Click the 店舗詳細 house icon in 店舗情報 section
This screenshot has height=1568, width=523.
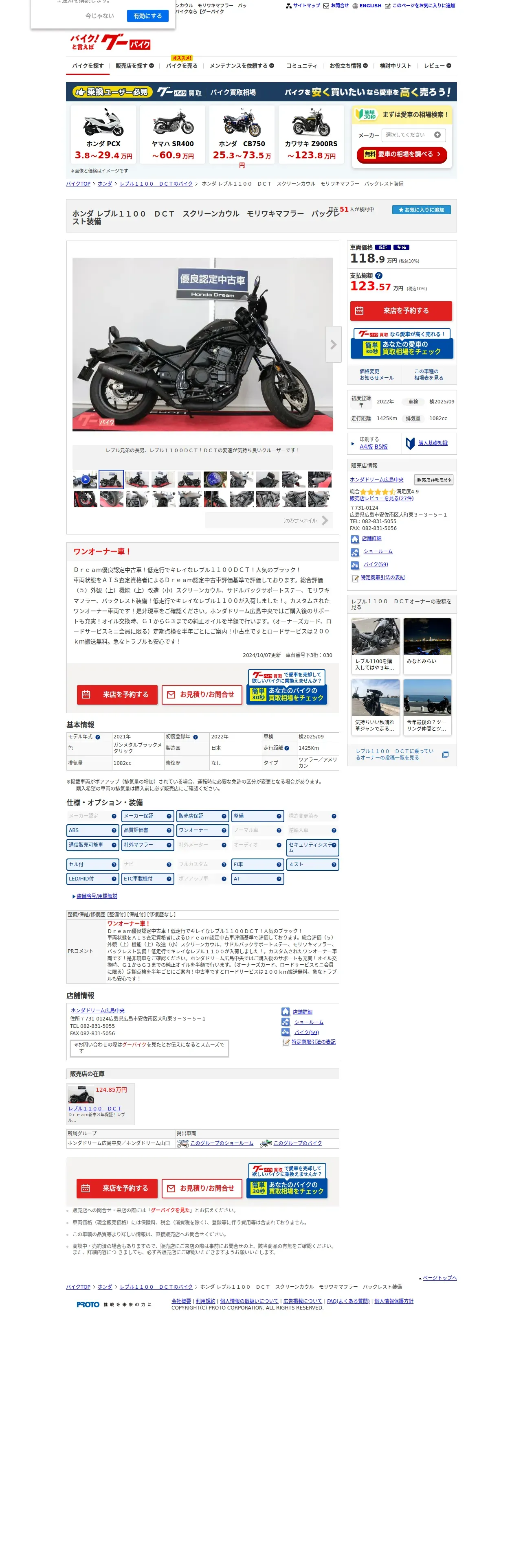click(286, 1012)
